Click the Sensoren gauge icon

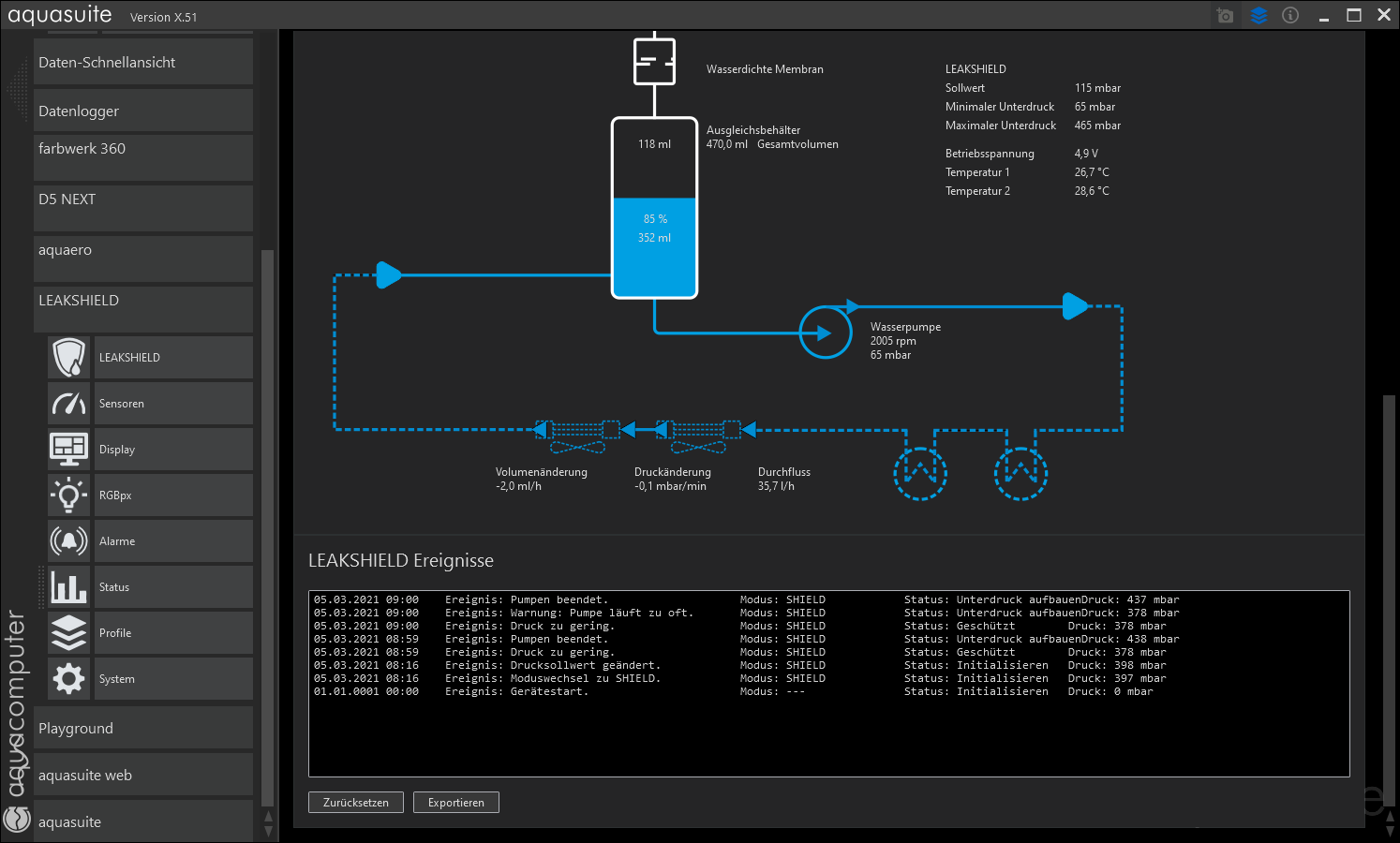pos(69,404)
